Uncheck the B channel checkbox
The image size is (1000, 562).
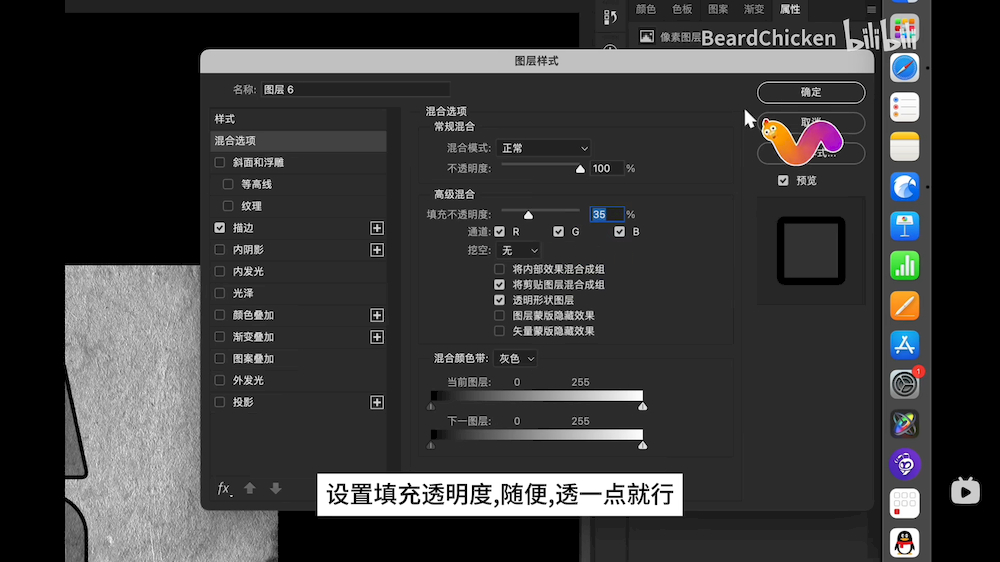[619, 232]
